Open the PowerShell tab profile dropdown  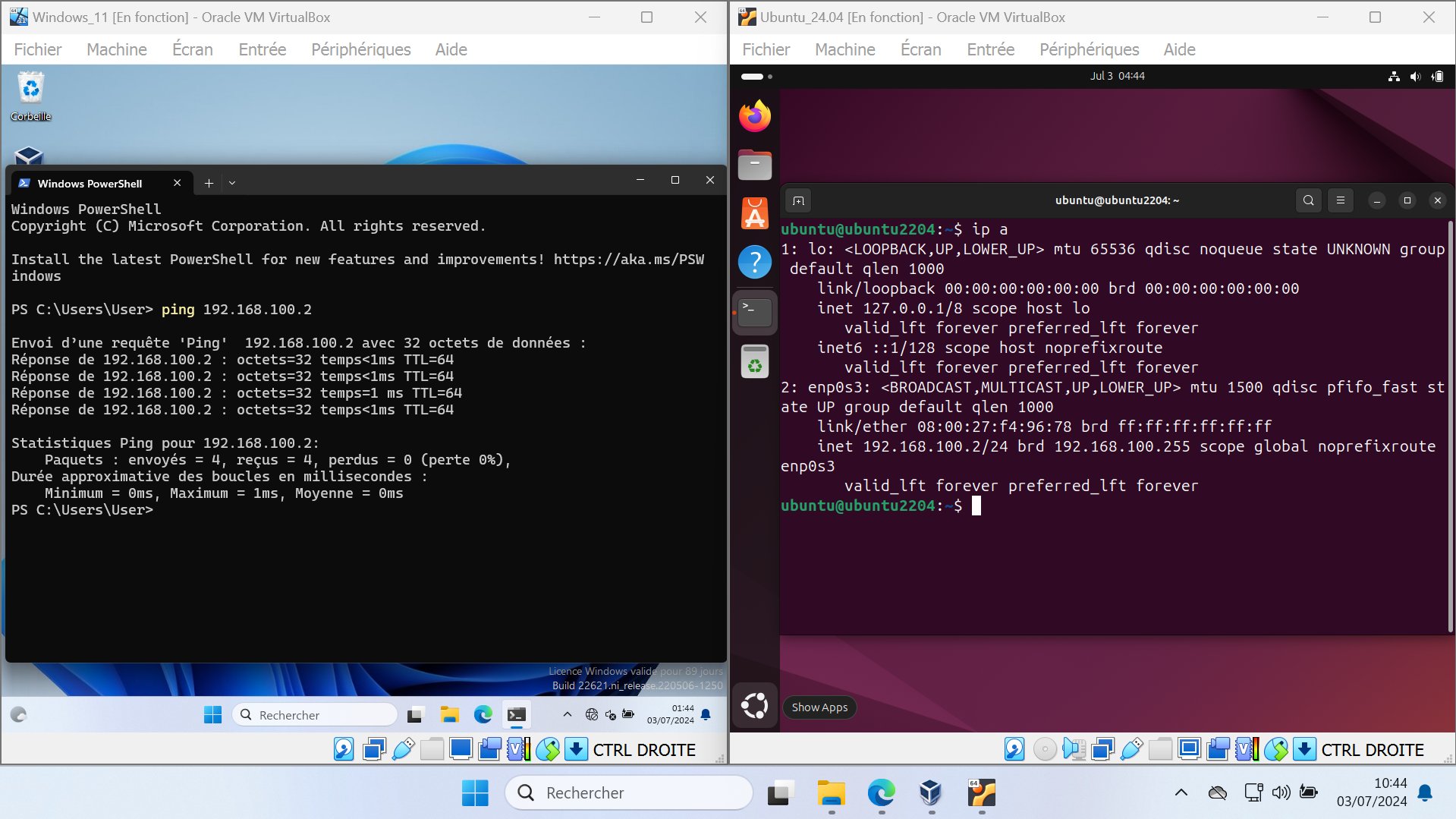point(232,183)
